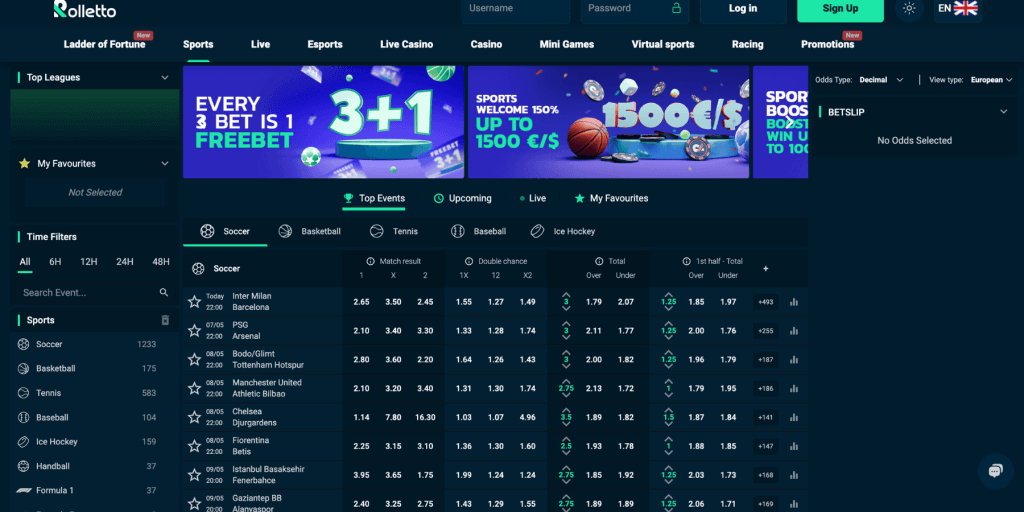Select the Top Events tab
Image resolution: width=1024 pixels, height=512 pixels.
[374, 199]
